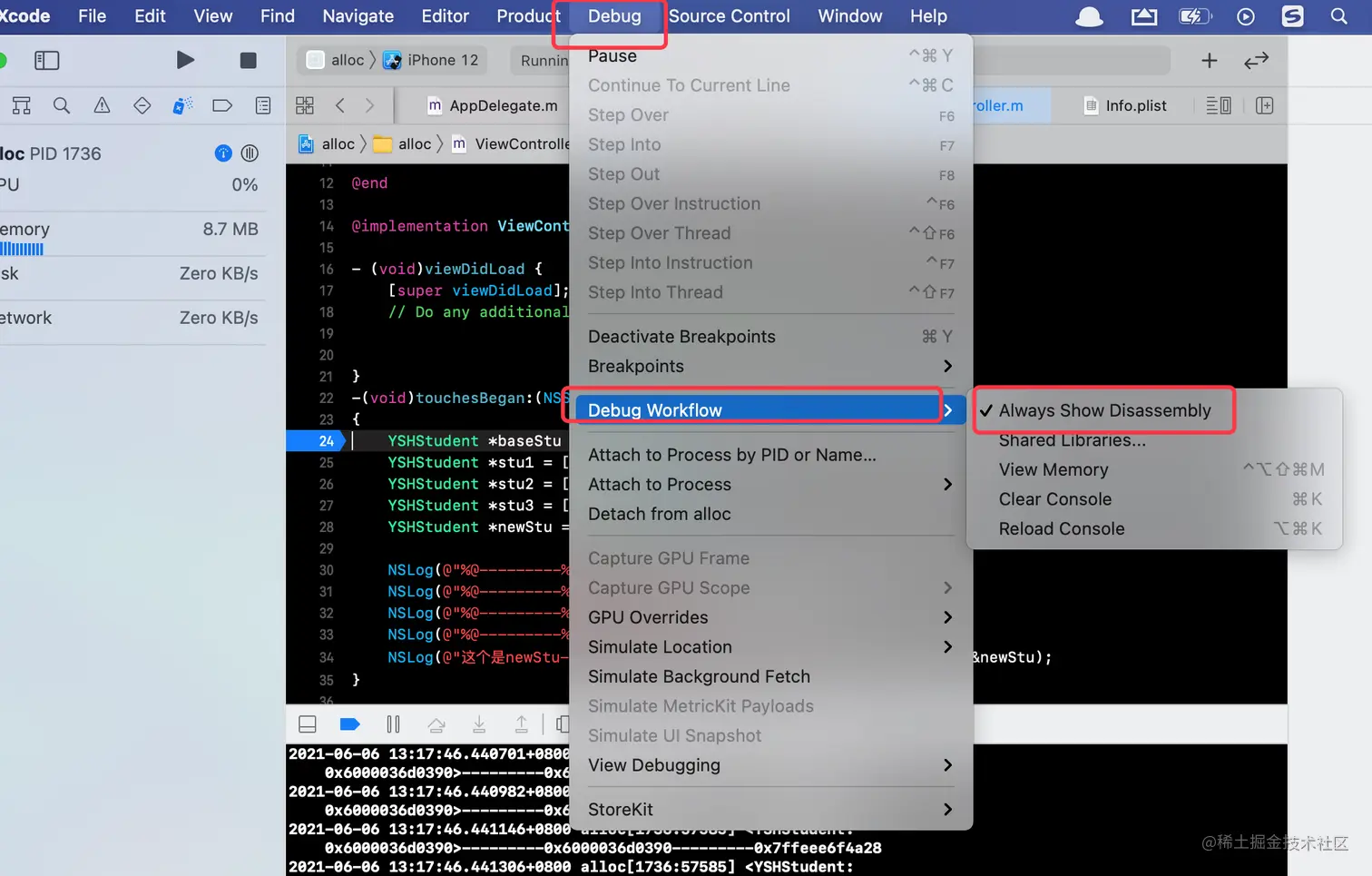Toggle the navigator sidebar panel
Screen dimensions: 1372x876
click(x=46, y=60)
